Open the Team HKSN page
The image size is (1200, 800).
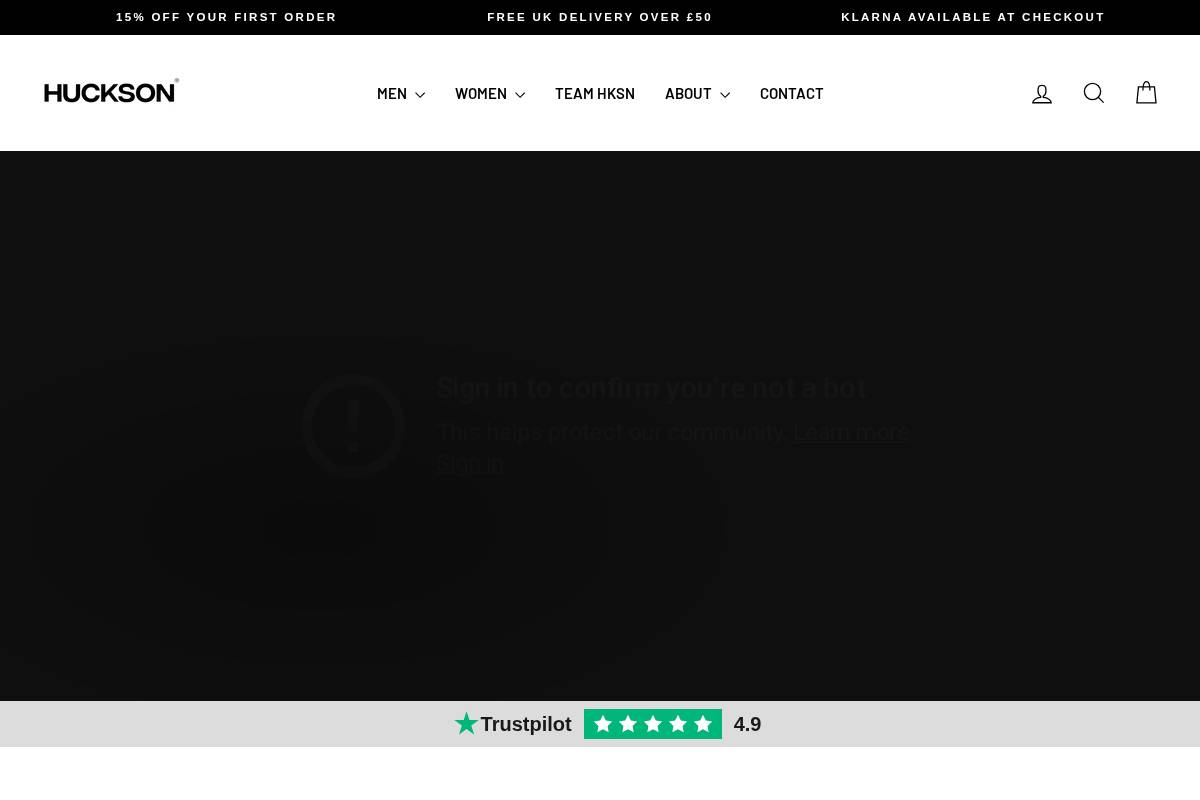[595, 94]
